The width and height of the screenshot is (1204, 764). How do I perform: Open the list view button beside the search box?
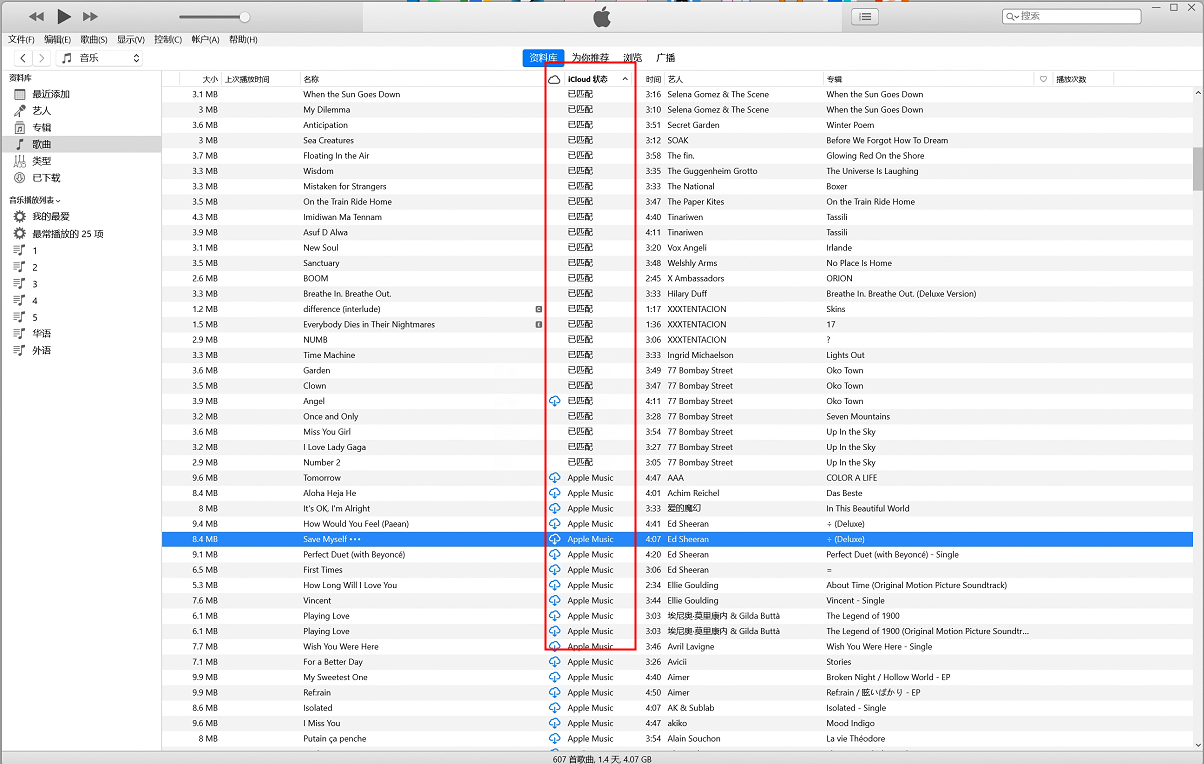pos(865,17)
